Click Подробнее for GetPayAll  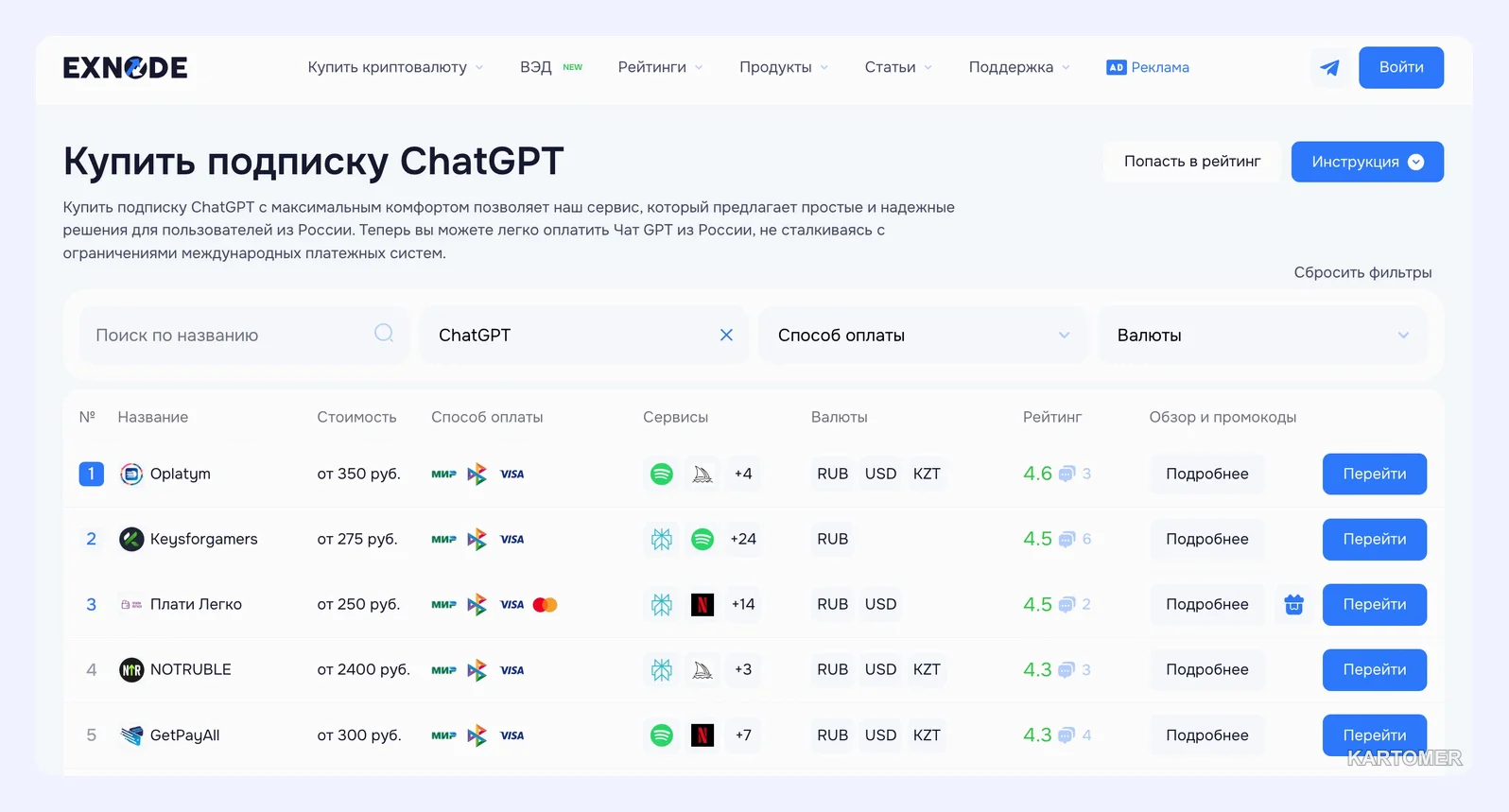click(x=1207, y=734)
